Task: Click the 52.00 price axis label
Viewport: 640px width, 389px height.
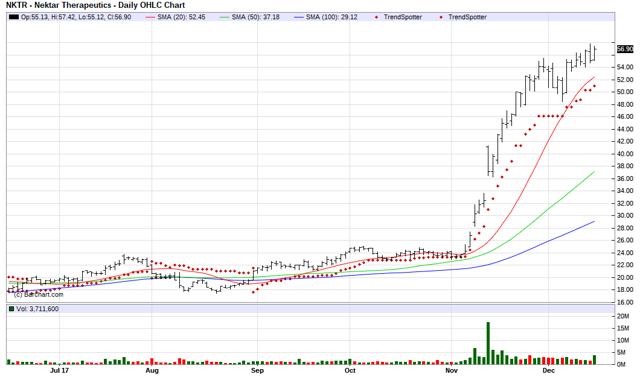Action: (x=625, y=80)
